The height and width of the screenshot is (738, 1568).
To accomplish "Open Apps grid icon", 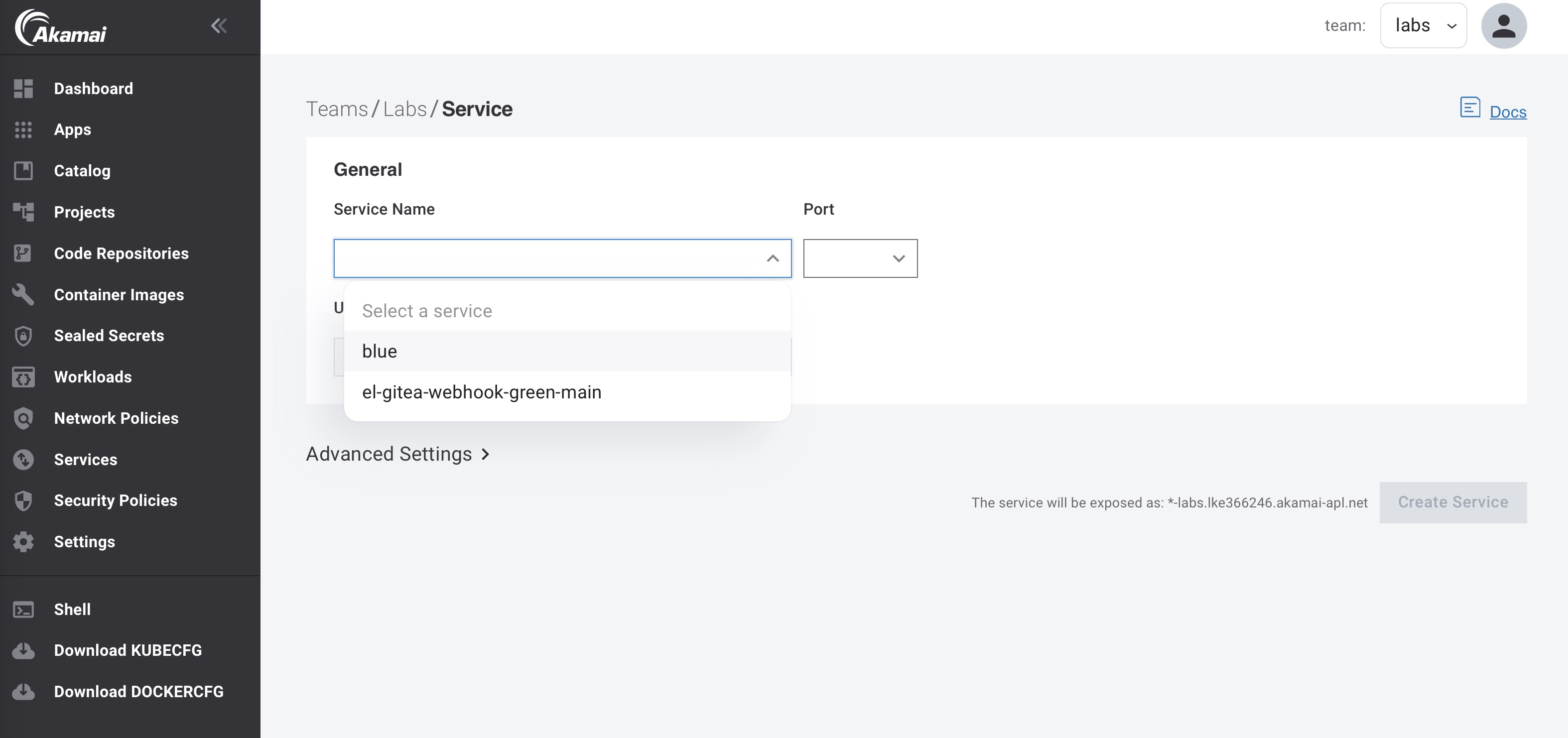I will tap(23, 129).
